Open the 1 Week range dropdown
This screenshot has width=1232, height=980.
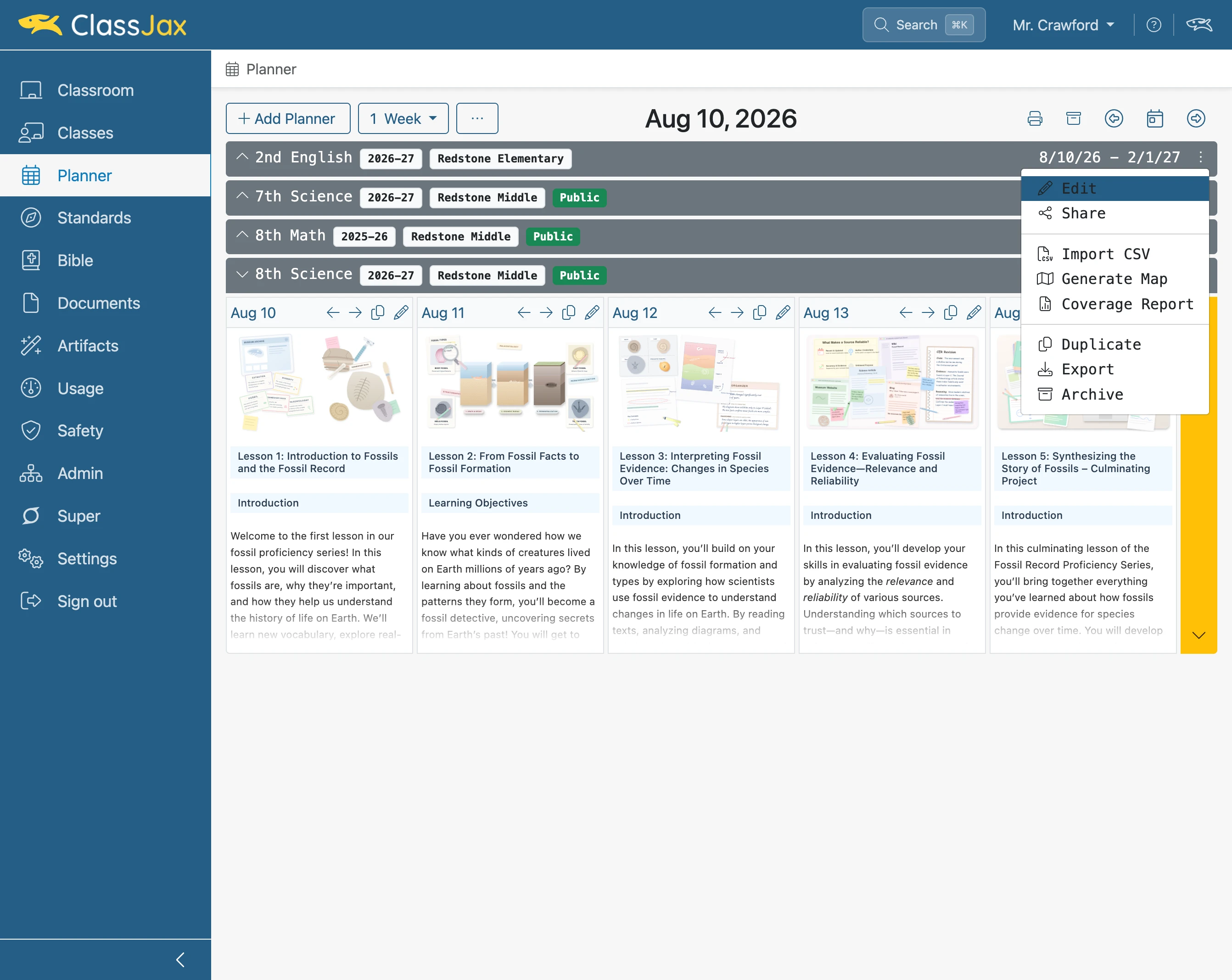(403, 119)
